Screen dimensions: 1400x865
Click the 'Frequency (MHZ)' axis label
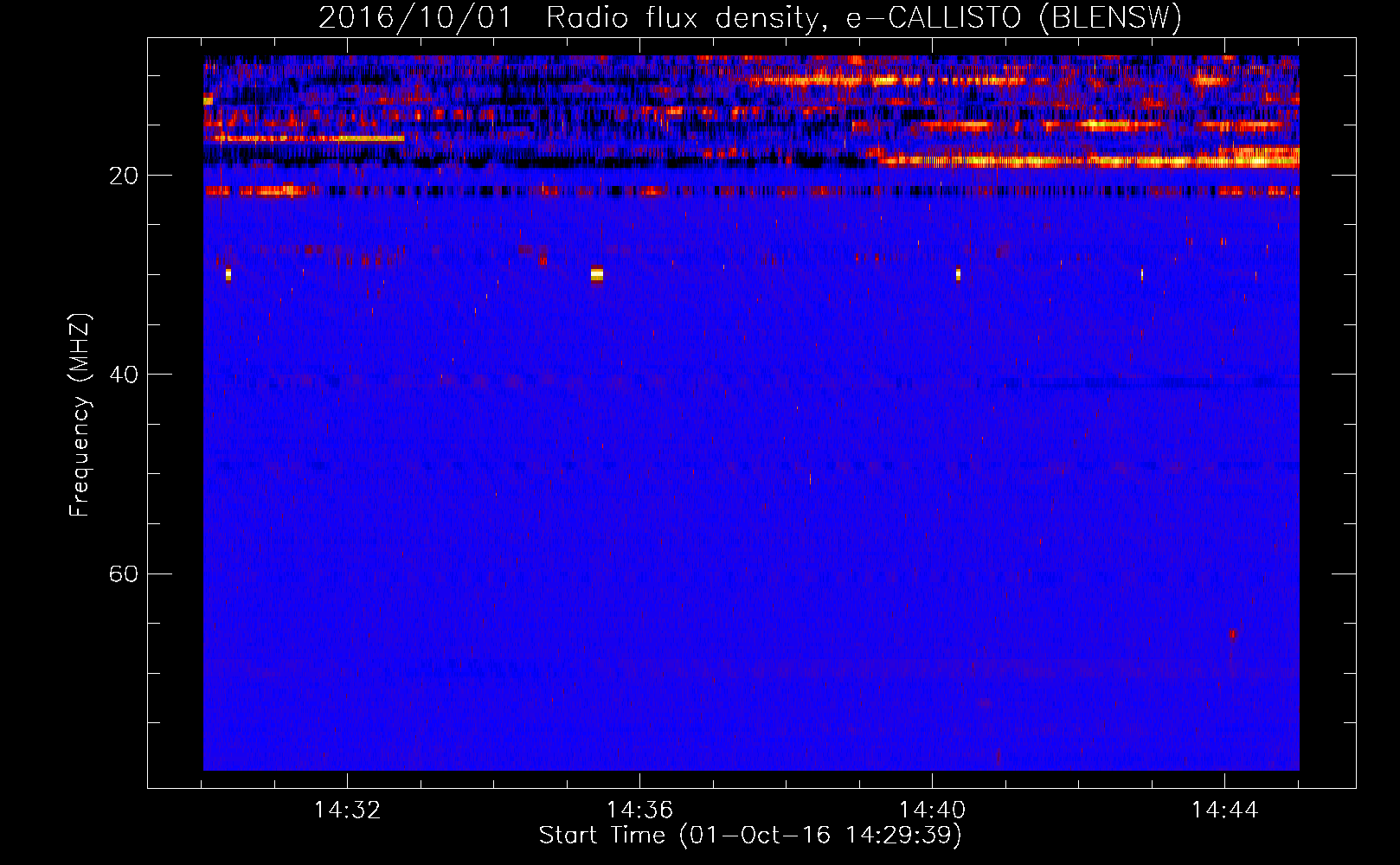click(x=80, y=415)
